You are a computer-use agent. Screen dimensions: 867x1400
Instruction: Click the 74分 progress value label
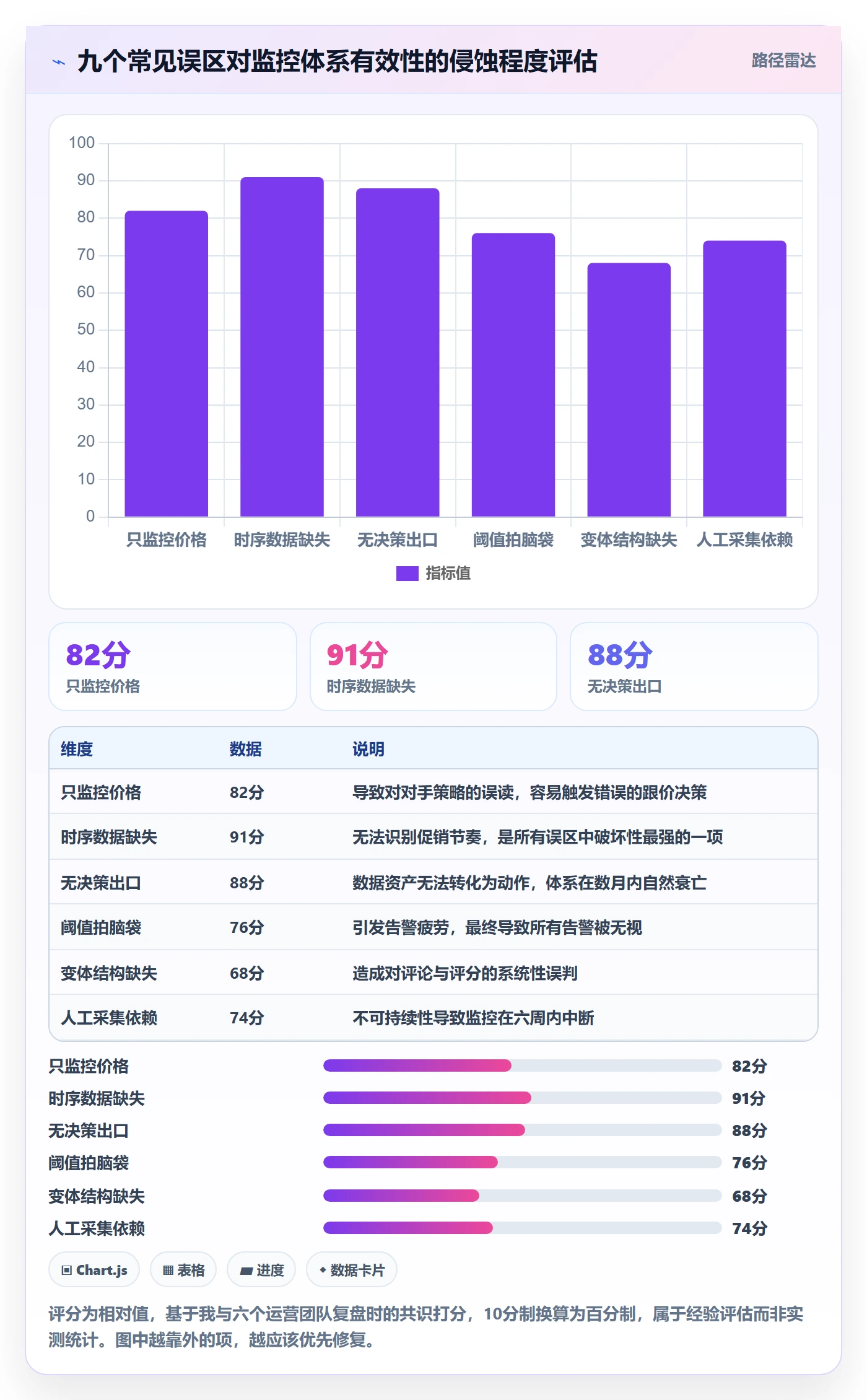749,1228
